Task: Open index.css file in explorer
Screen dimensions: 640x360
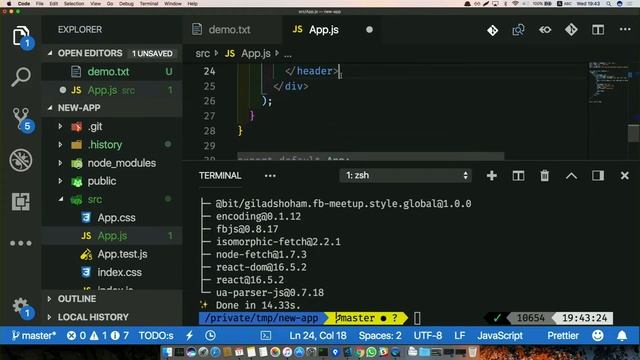Action: point(112,272)
